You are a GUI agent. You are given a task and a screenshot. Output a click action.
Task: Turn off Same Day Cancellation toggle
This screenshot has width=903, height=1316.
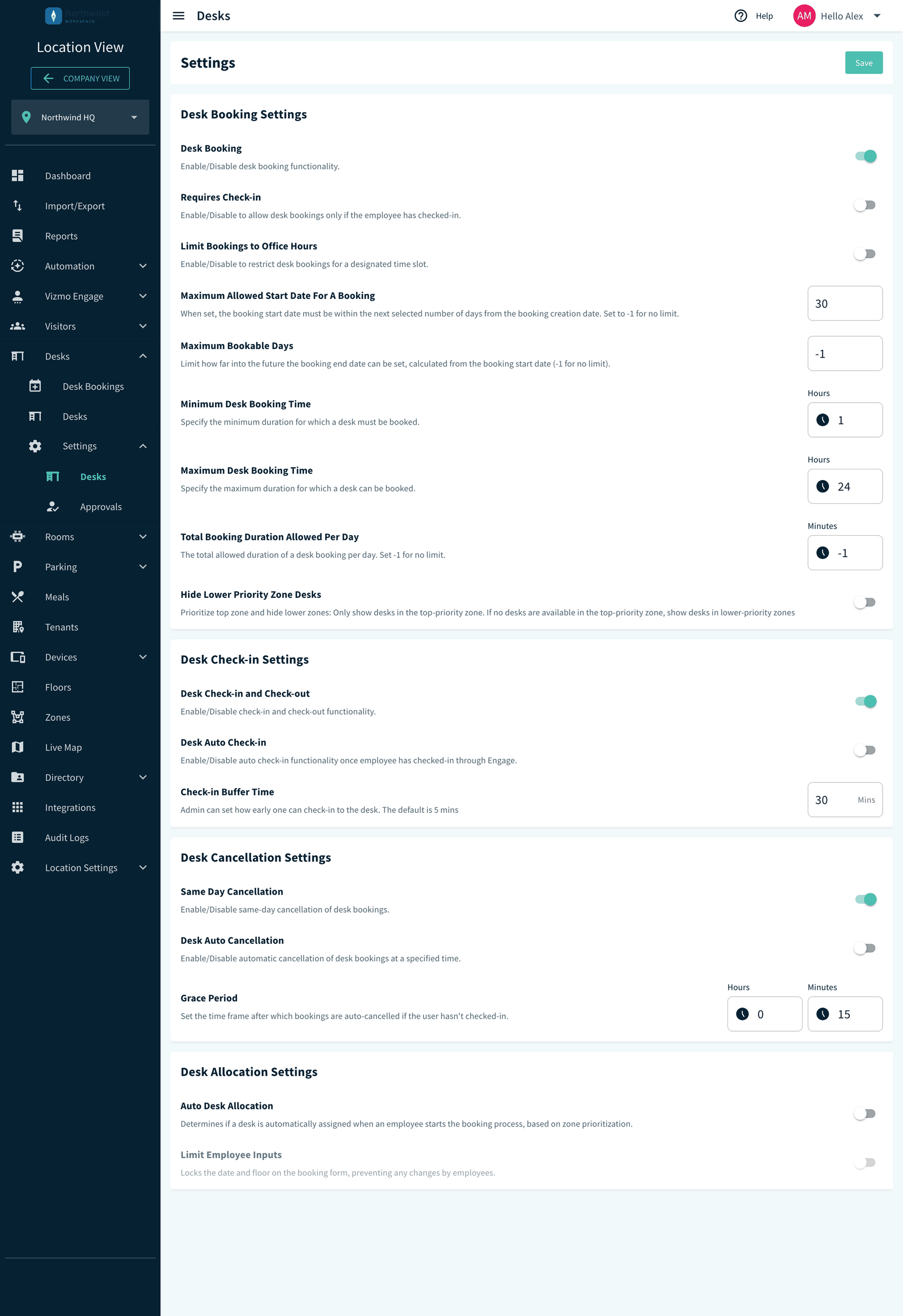point(865,899)
